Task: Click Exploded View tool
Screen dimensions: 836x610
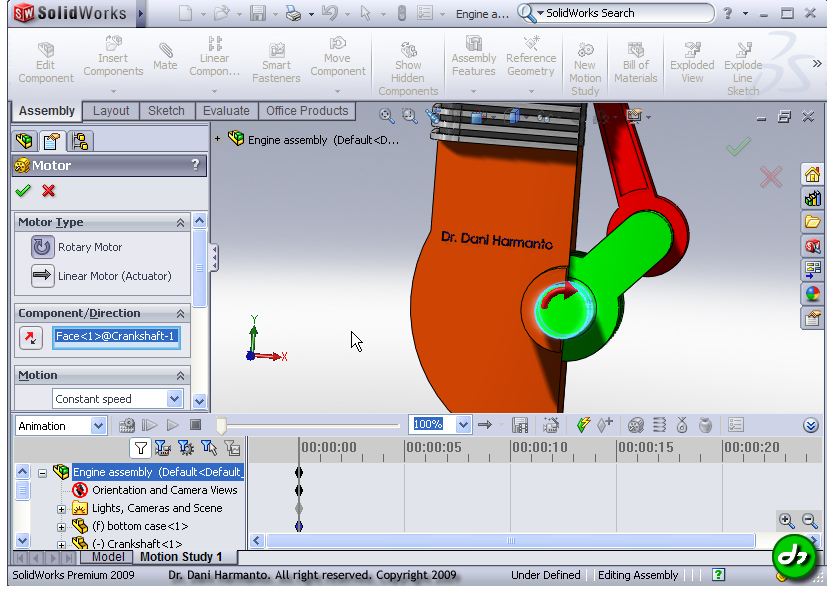Action: (692, 63)
